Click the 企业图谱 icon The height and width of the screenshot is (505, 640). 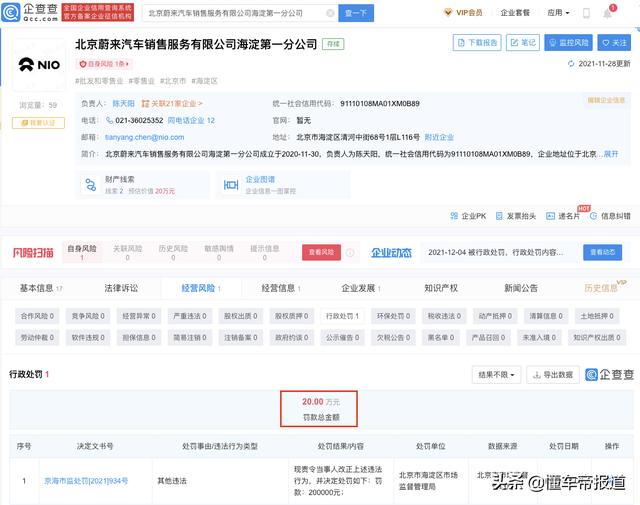point(231,185)
